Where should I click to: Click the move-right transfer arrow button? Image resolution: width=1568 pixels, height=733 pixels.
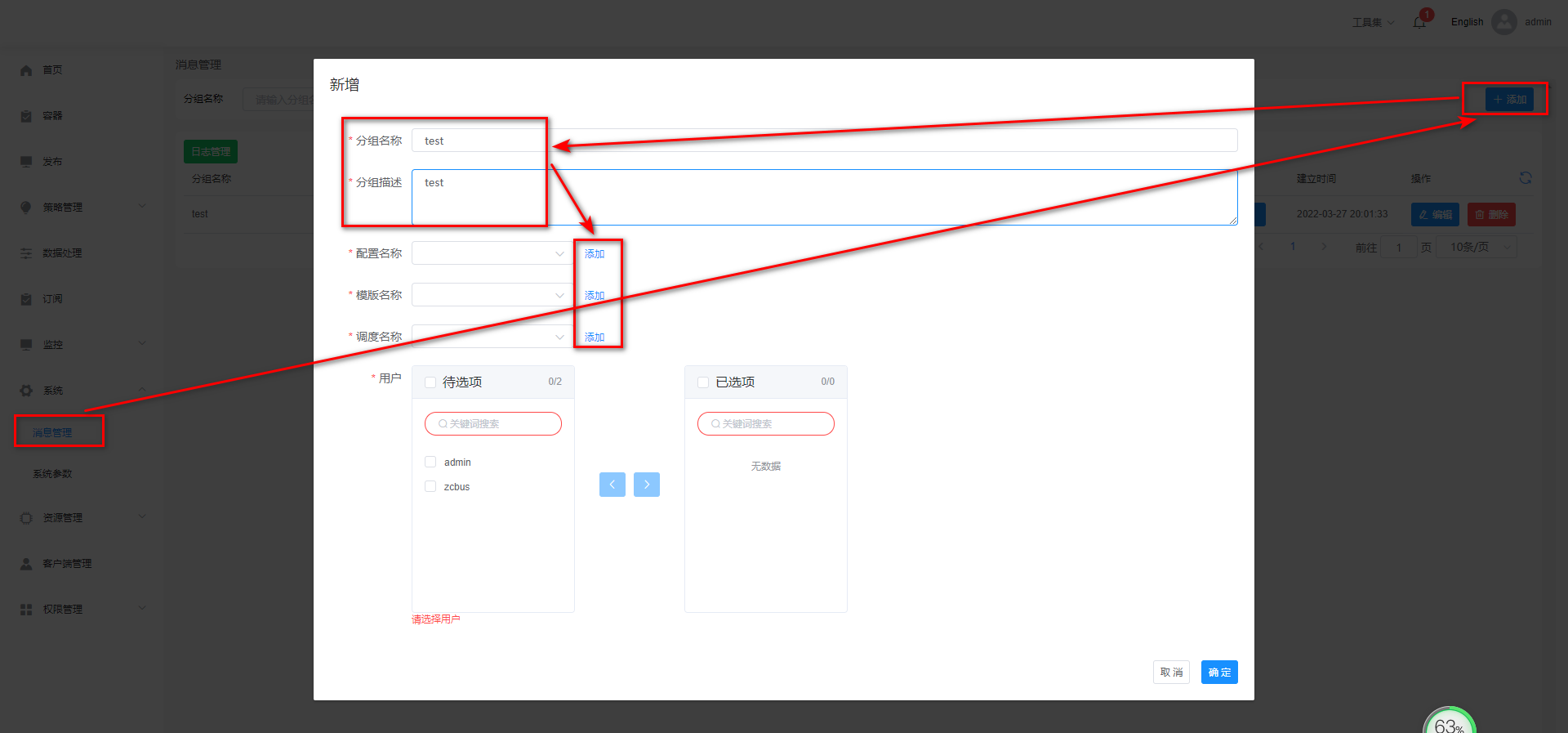coord(646,485)
